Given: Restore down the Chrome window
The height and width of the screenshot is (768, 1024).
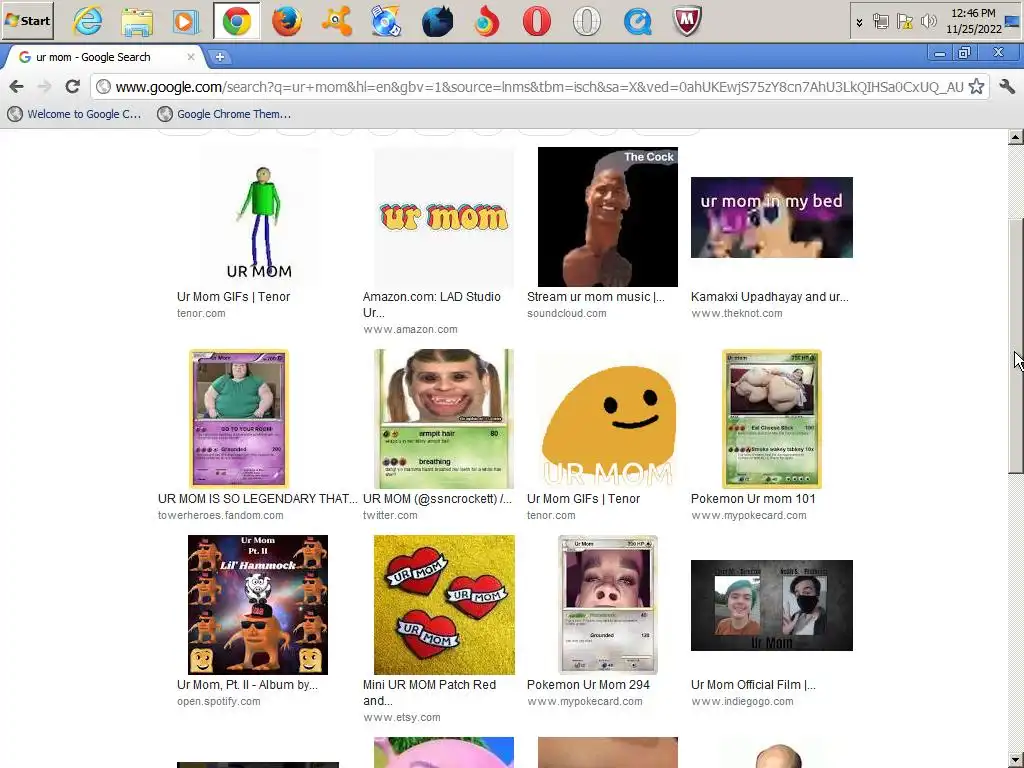Looking at the screenshot, I should pos(965,53).
